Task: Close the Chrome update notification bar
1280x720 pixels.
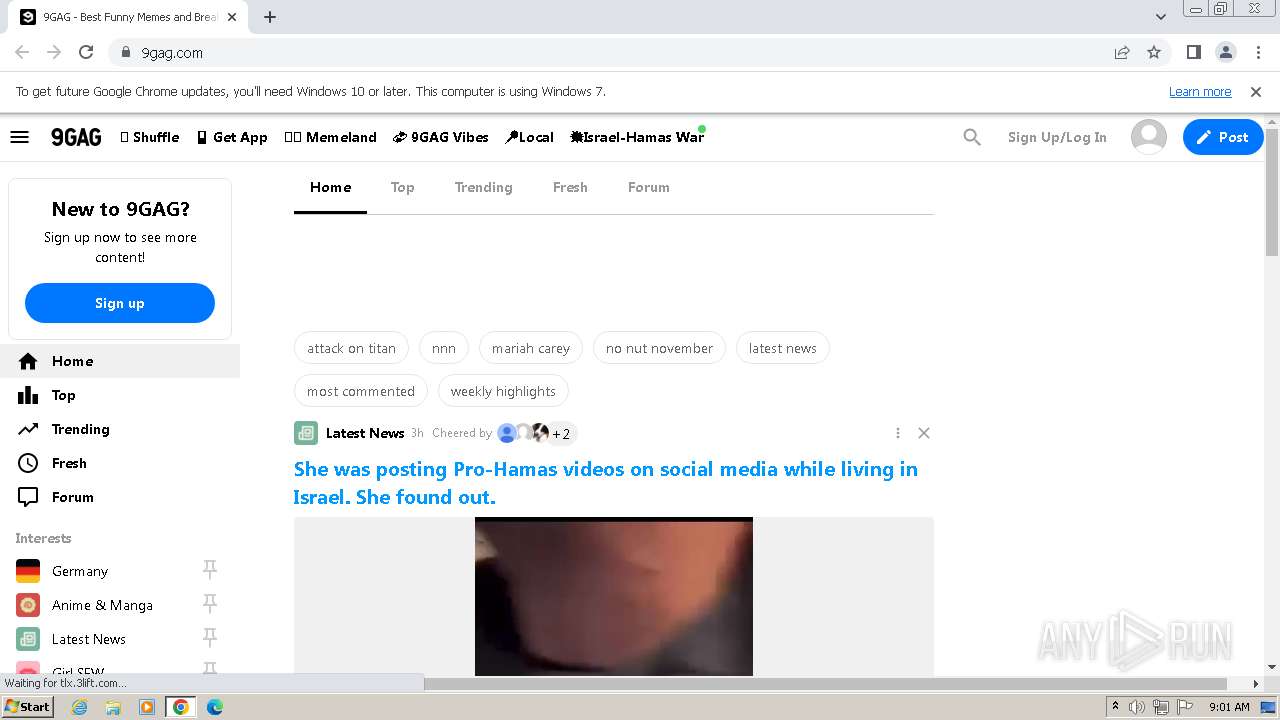Action: (x=1256, y=91)
